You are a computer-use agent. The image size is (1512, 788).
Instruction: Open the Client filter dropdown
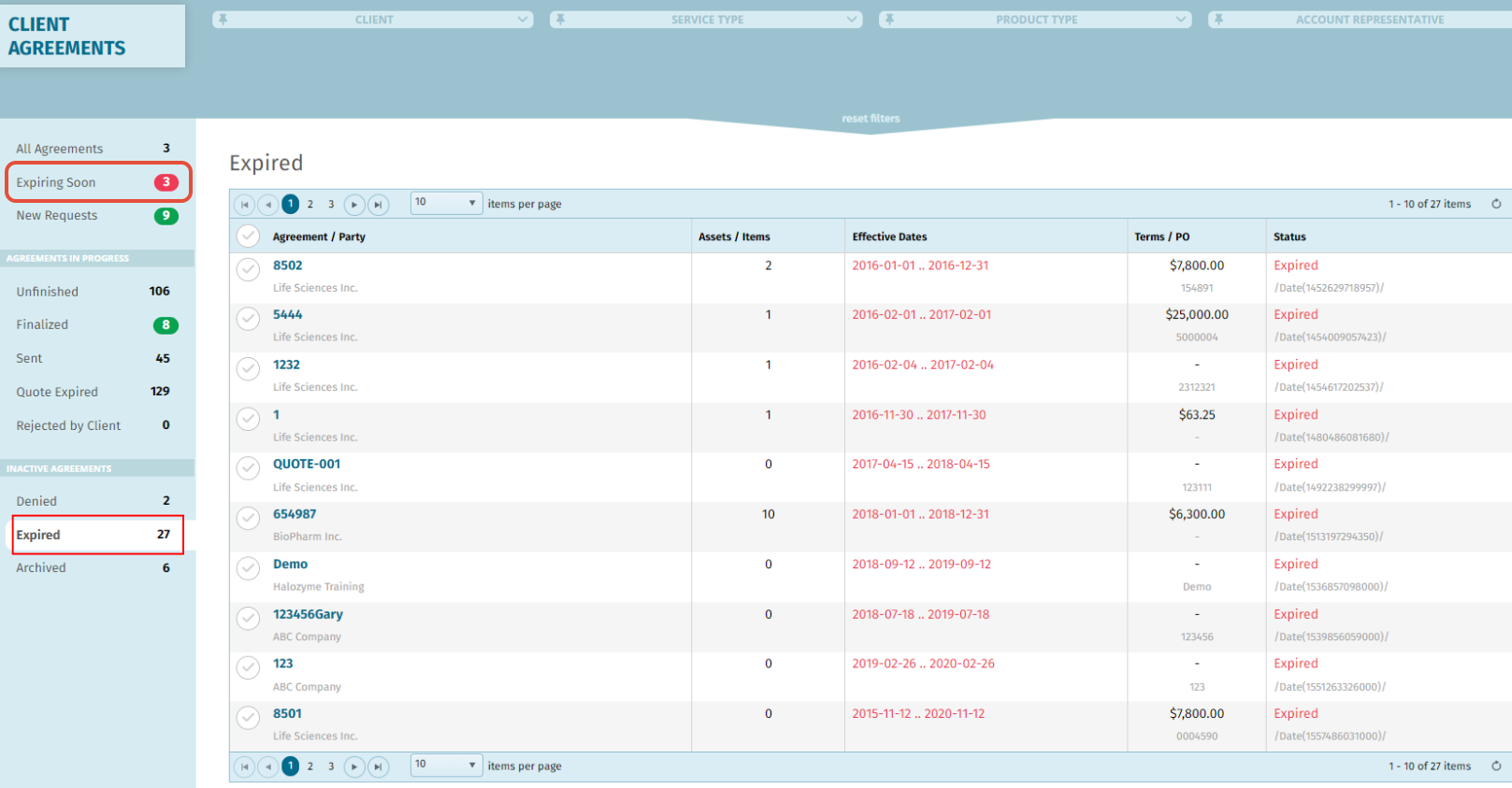coord(374,19)
